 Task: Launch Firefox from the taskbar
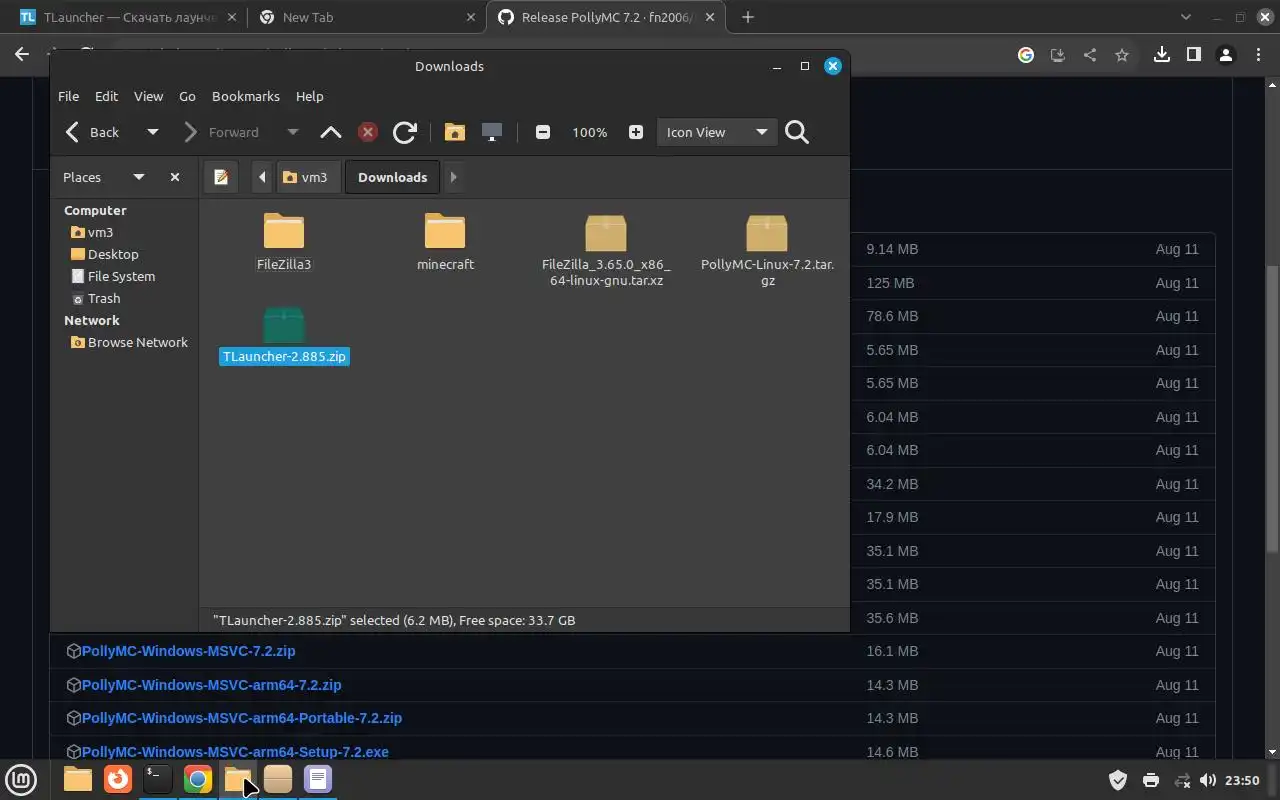[x=118, y=778]
